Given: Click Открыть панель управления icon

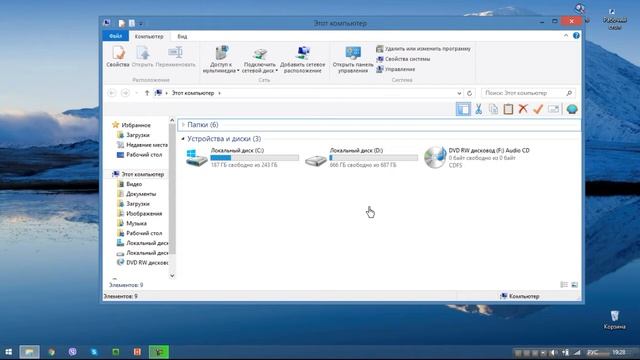Looking at the screenshot, I should pyautogui.click(x=353, y=60).
